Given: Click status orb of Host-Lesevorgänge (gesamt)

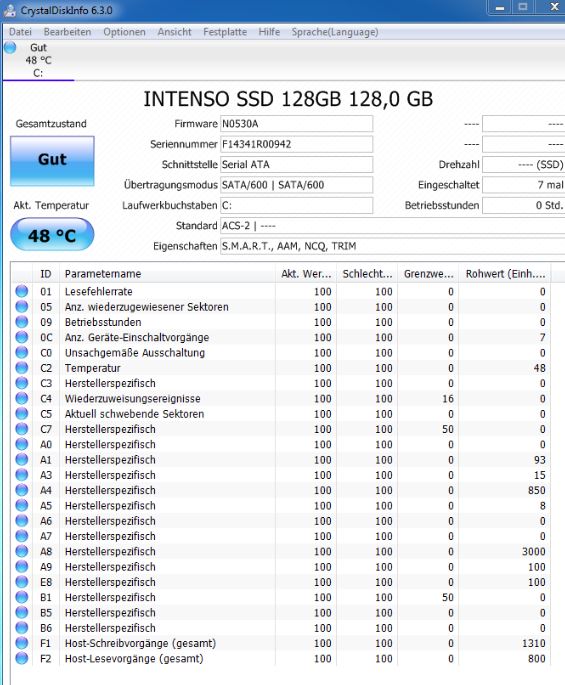Looking at the screenshot, I should pos(21,658).
